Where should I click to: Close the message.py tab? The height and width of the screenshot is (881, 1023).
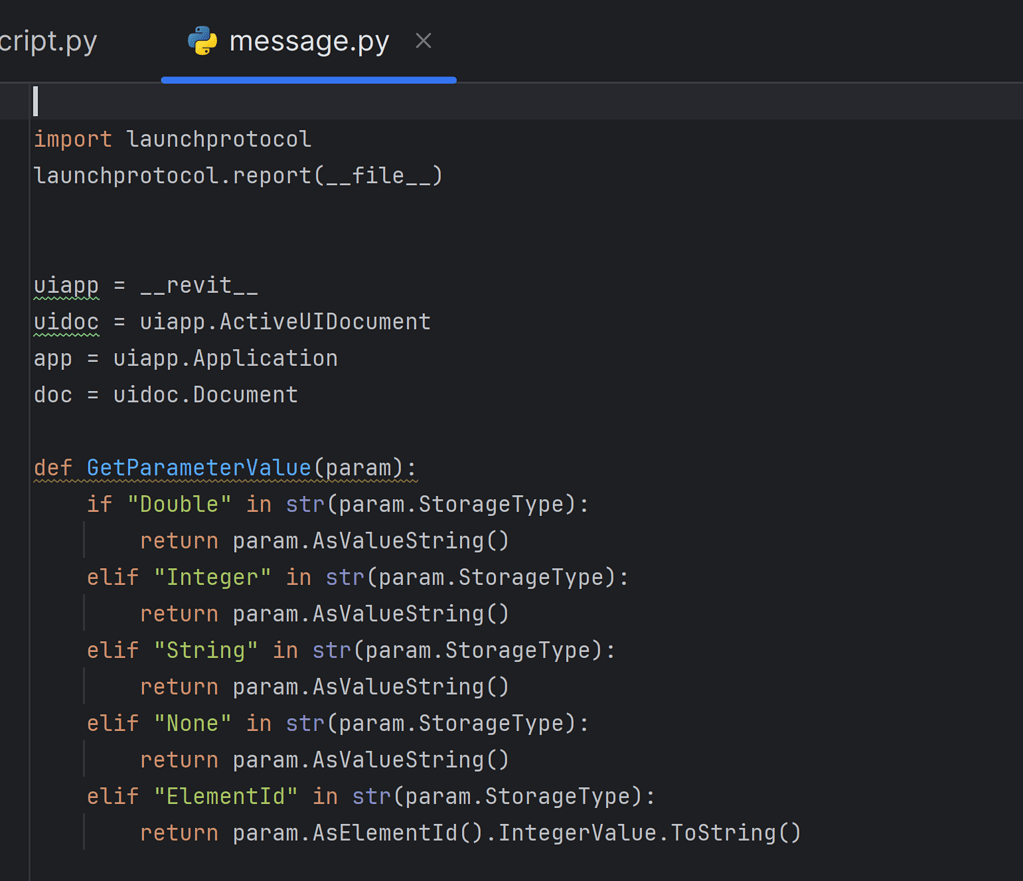(x=423, y=41)
